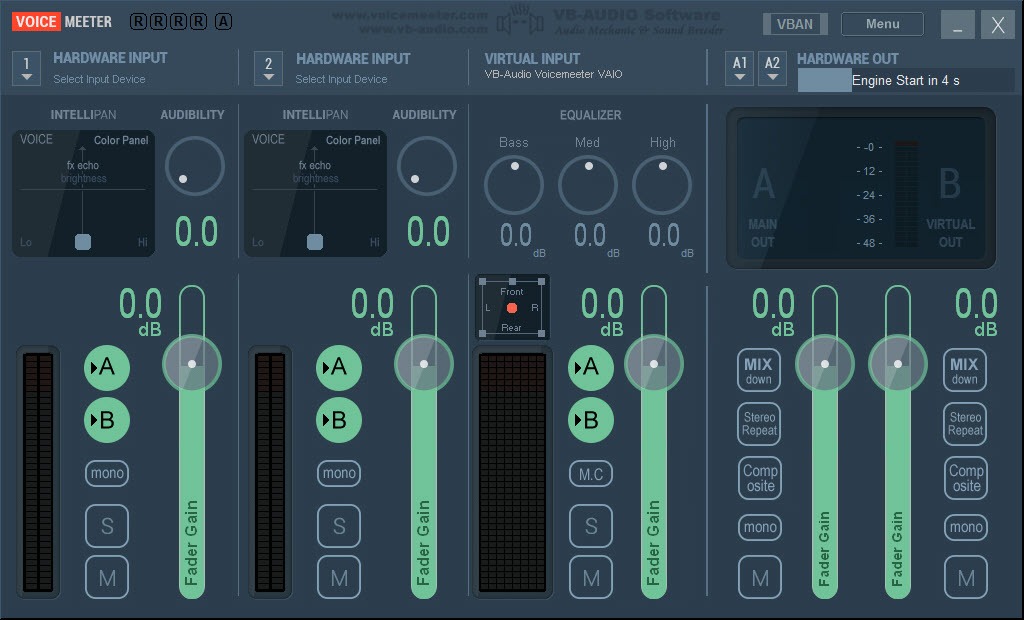Mute the Virtual Input strip
This screenshot has width=1024, height=620.
(x=591, y=577)
